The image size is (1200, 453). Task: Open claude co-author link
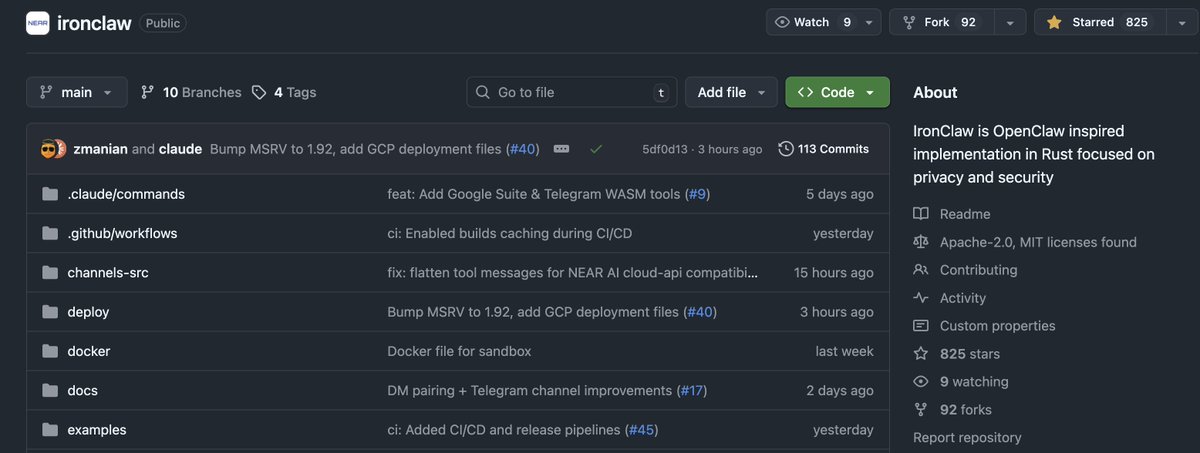click(x=180, y=149)
